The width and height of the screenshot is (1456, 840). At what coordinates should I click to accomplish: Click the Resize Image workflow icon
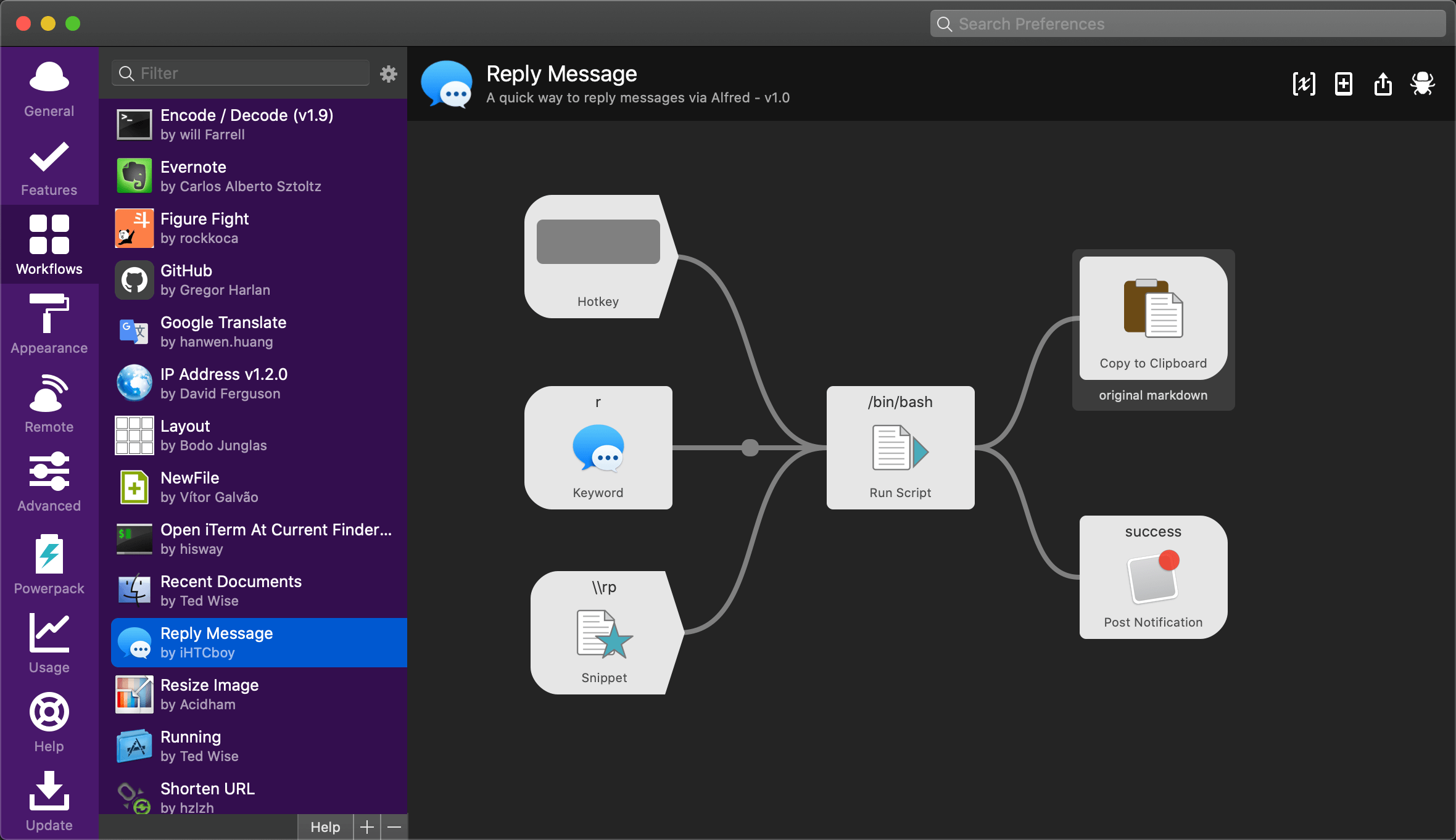[x=134, y=694]
